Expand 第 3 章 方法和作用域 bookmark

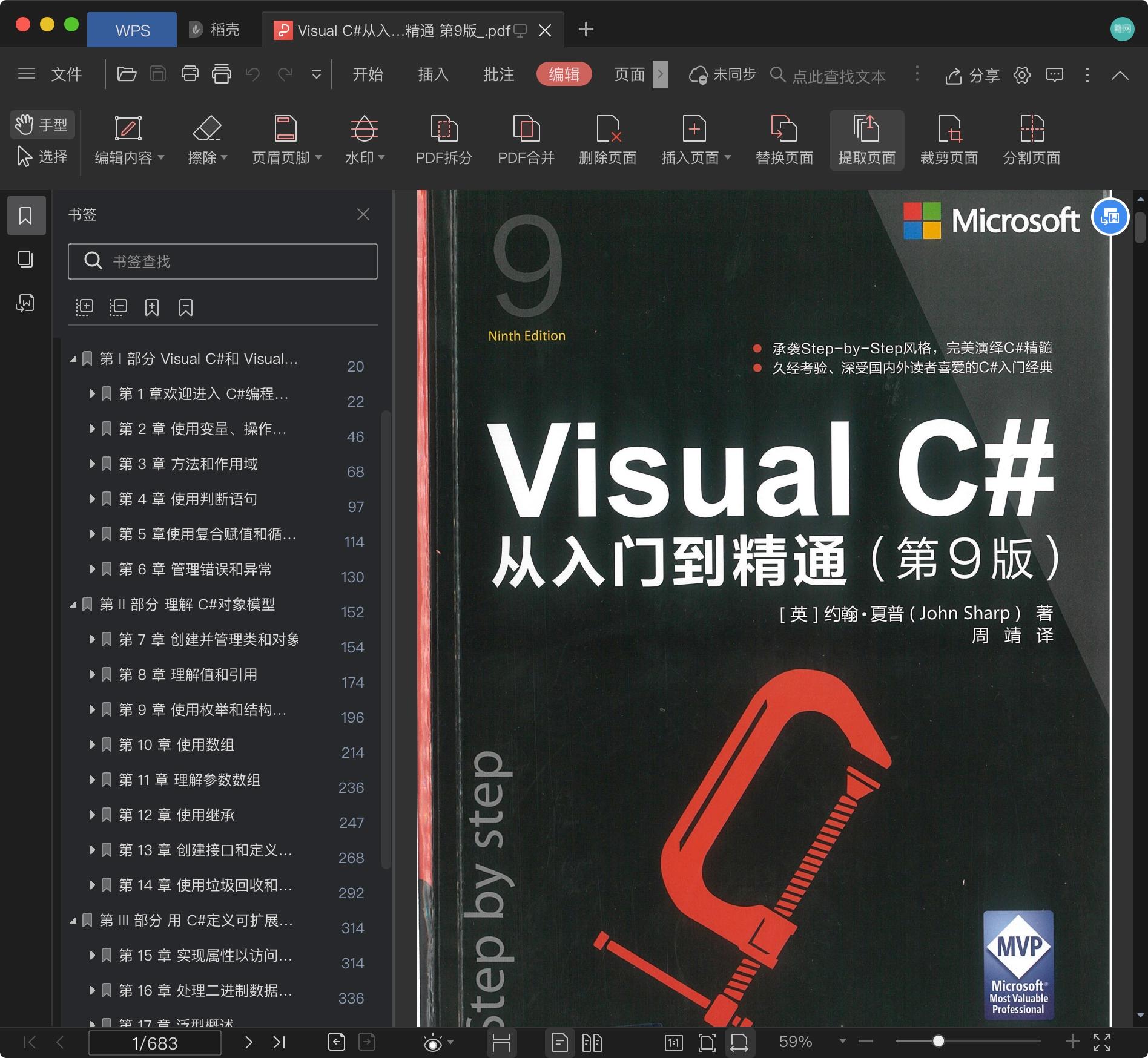click(92, 464)
